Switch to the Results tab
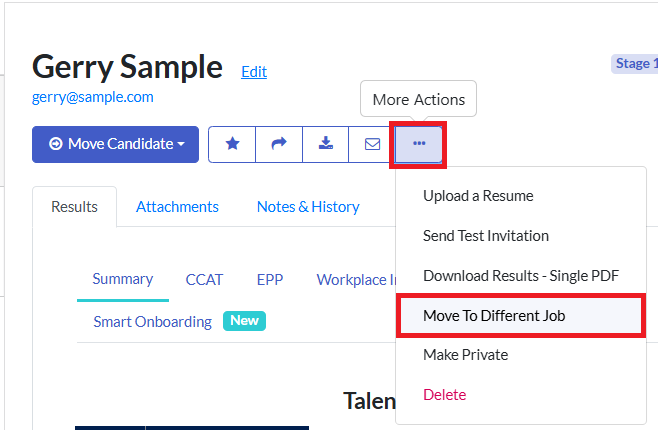Image resolution: width=658 pixels, height=430 pixels. 74,207
